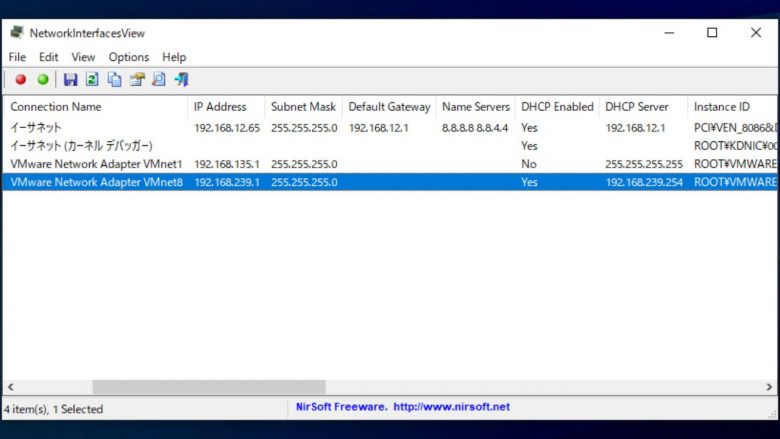Click ROOT¥KDNIC Instance ID cell
This screenshot has width=780, height=439.
[x=735, y=146]
